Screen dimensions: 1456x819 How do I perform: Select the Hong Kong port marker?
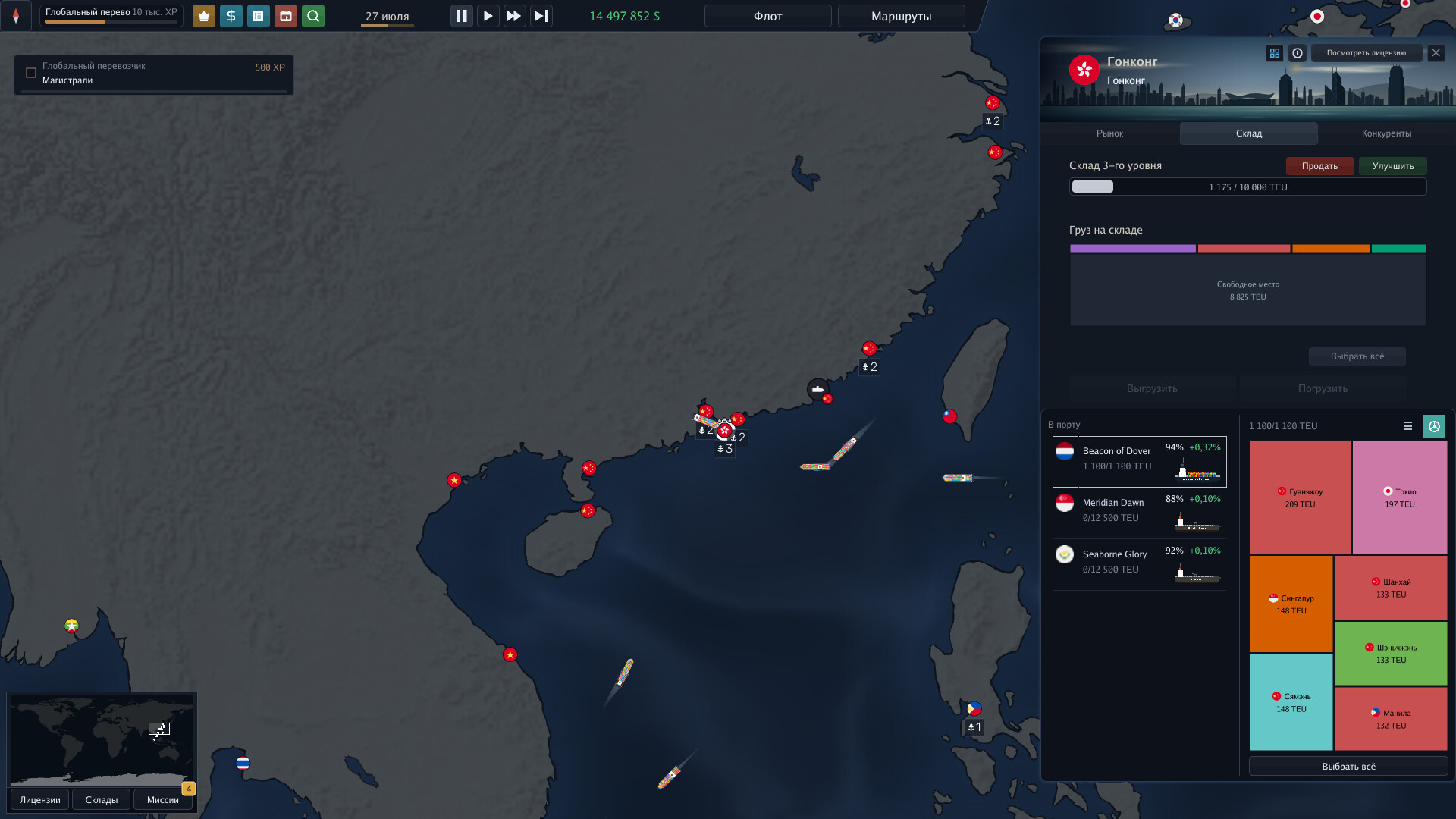tap(724, 431)
